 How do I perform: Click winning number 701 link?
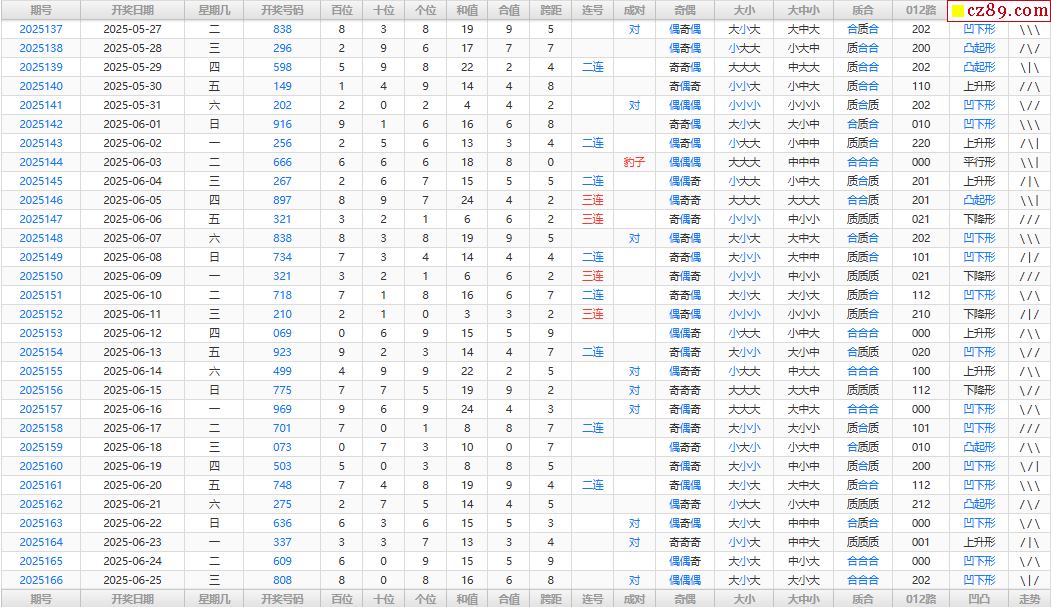[282, 428]
